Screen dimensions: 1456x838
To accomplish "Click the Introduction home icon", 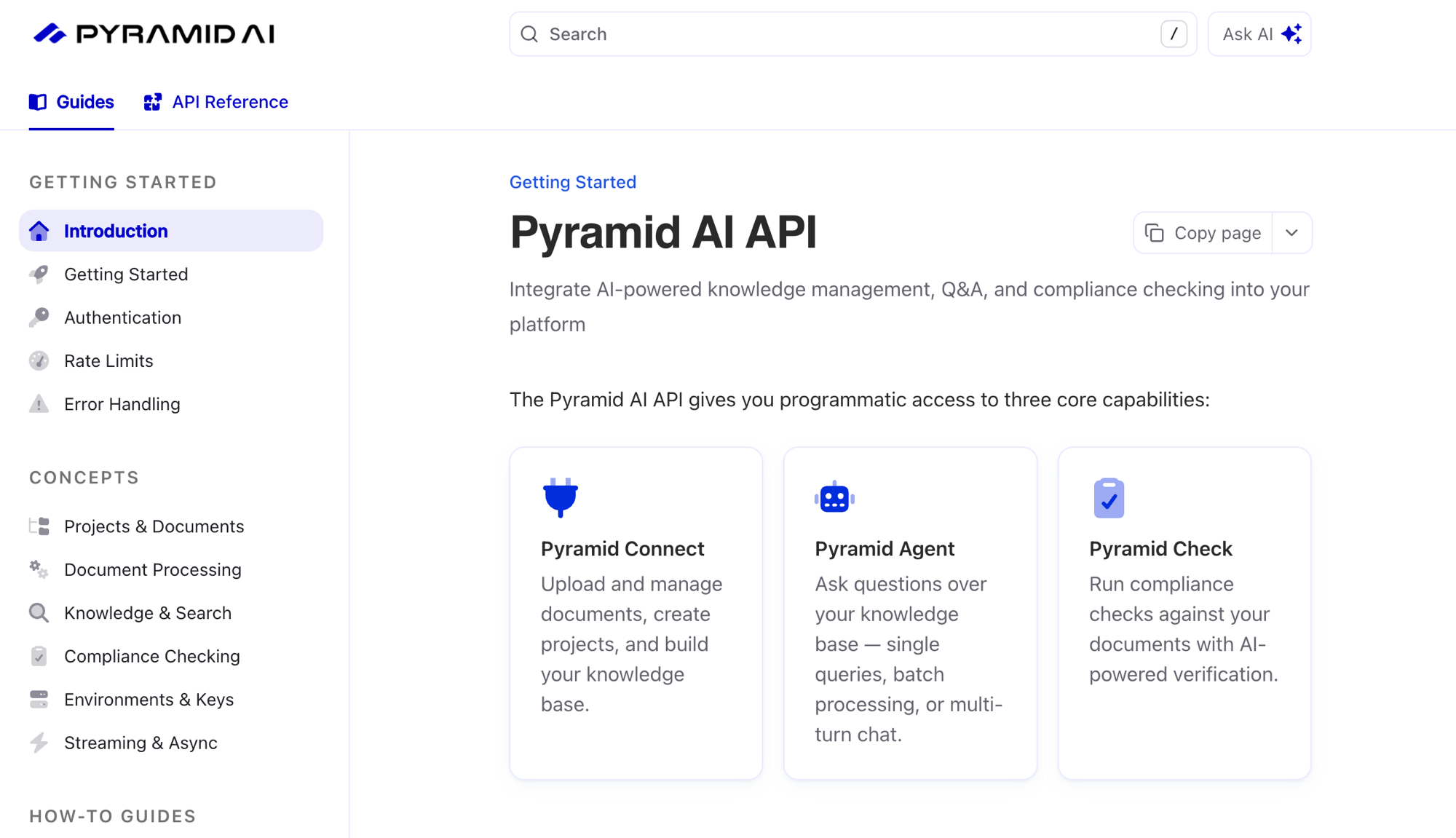I will click(39, 231).
